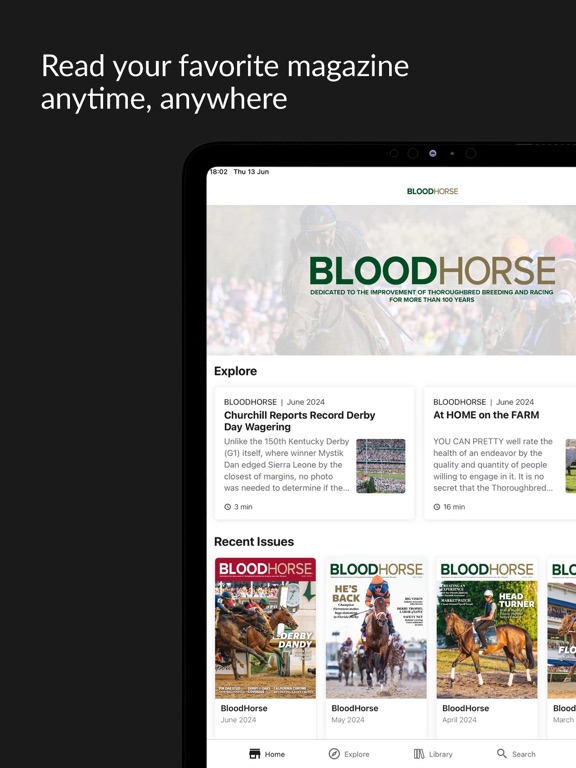
Task: Switch to the Search tab label
Action: pyautogui.click(x=524, y=754)
